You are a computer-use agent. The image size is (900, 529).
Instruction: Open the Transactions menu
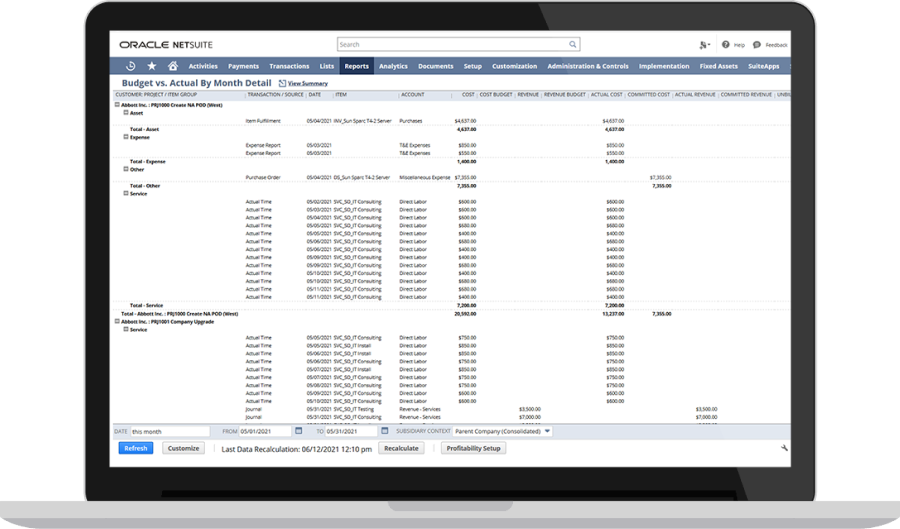pos(289,66)
